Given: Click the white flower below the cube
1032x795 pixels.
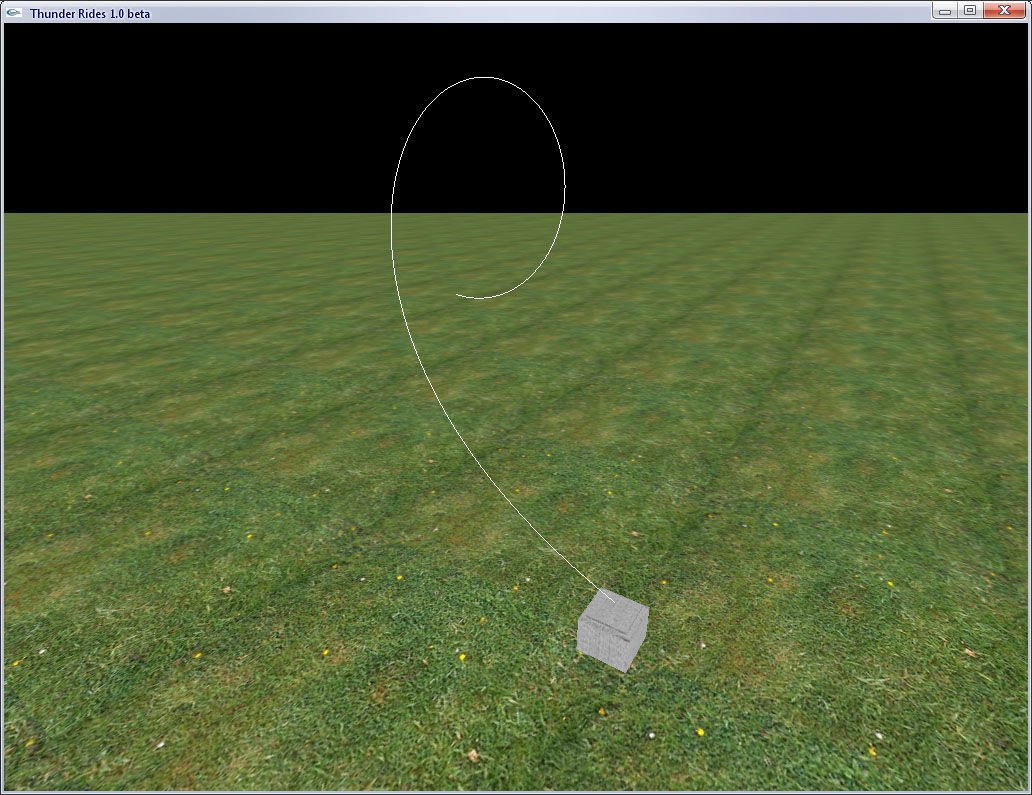Looking at the screenshot, I should pos(652,735).
